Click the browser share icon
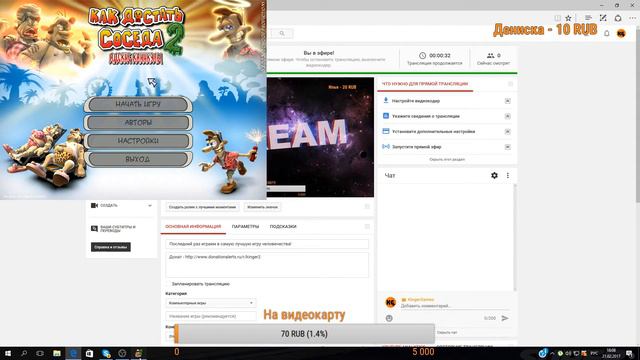Viewport: 640px width, 360px height. click(618, 18)
